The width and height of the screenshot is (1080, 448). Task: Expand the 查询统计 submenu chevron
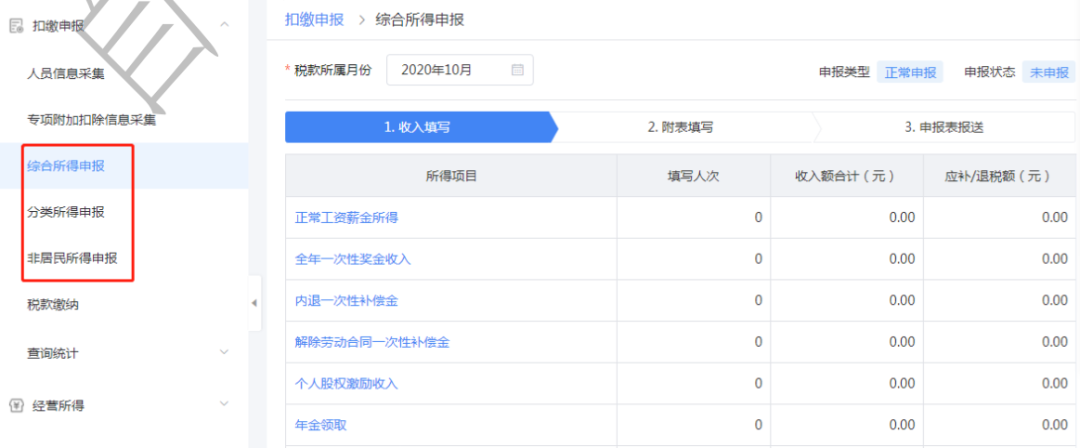224,352
